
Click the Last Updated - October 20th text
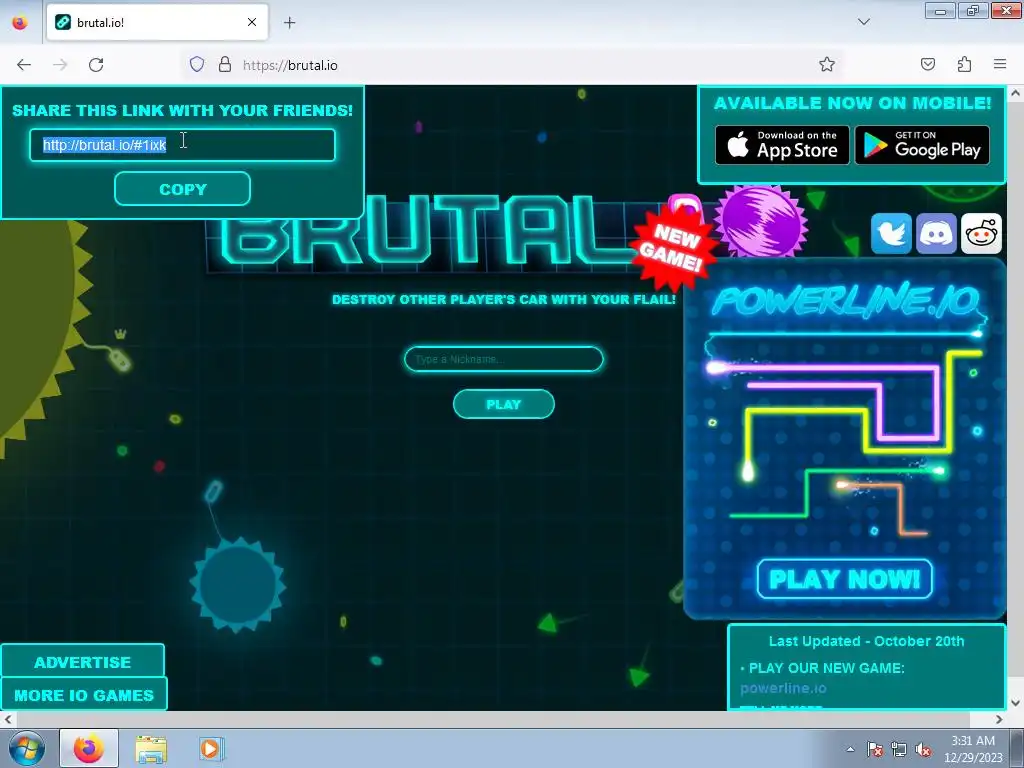[867, 641]
